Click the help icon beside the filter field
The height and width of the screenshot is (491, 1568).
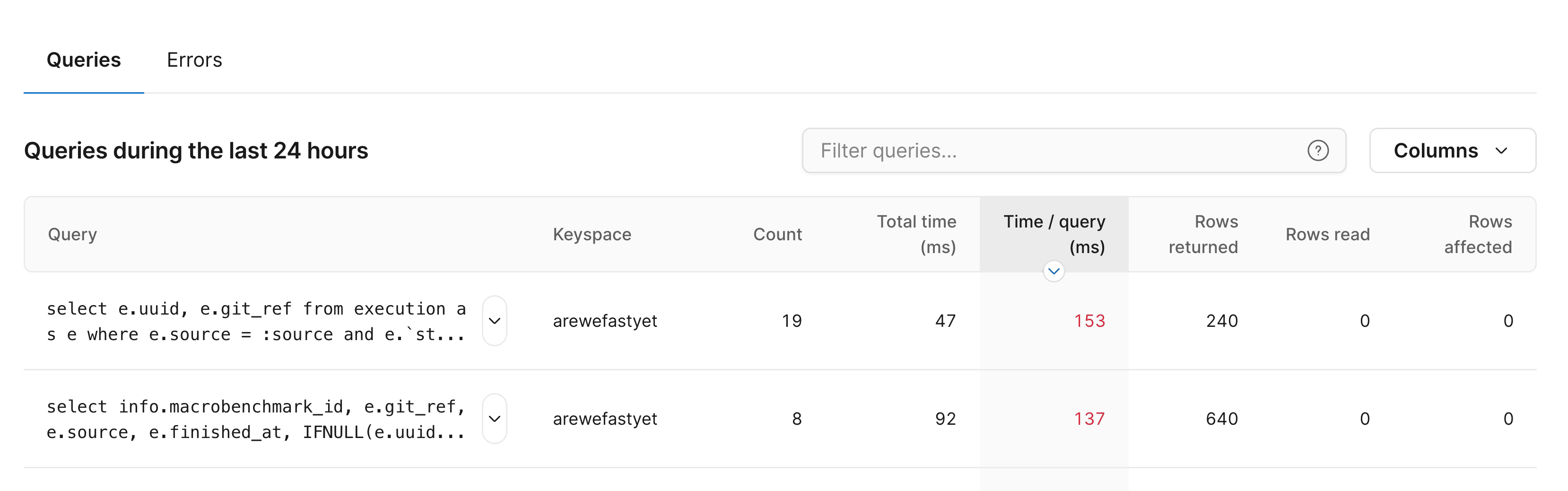(x=1318, y=150)
